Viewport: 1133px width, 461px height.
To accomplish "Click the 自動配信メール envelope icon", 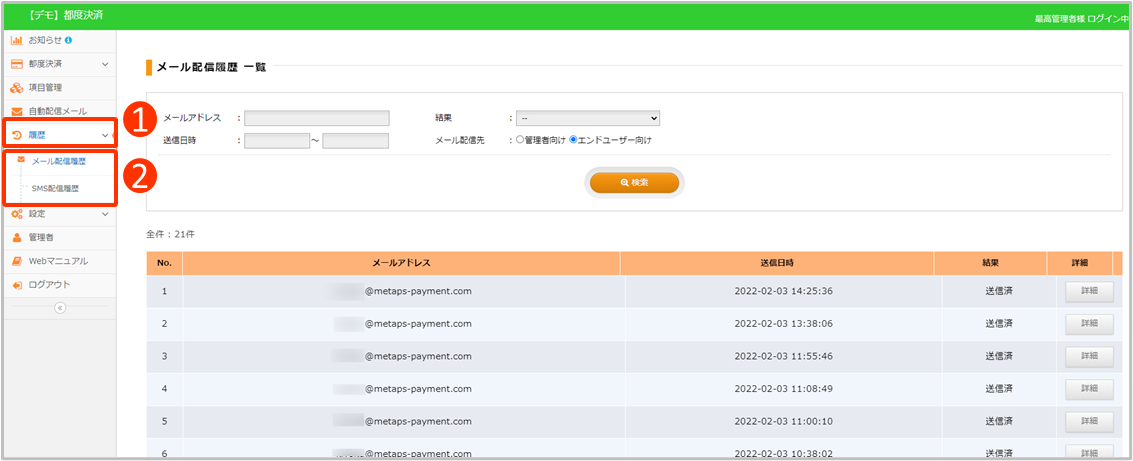I will [x=17, y=111].
